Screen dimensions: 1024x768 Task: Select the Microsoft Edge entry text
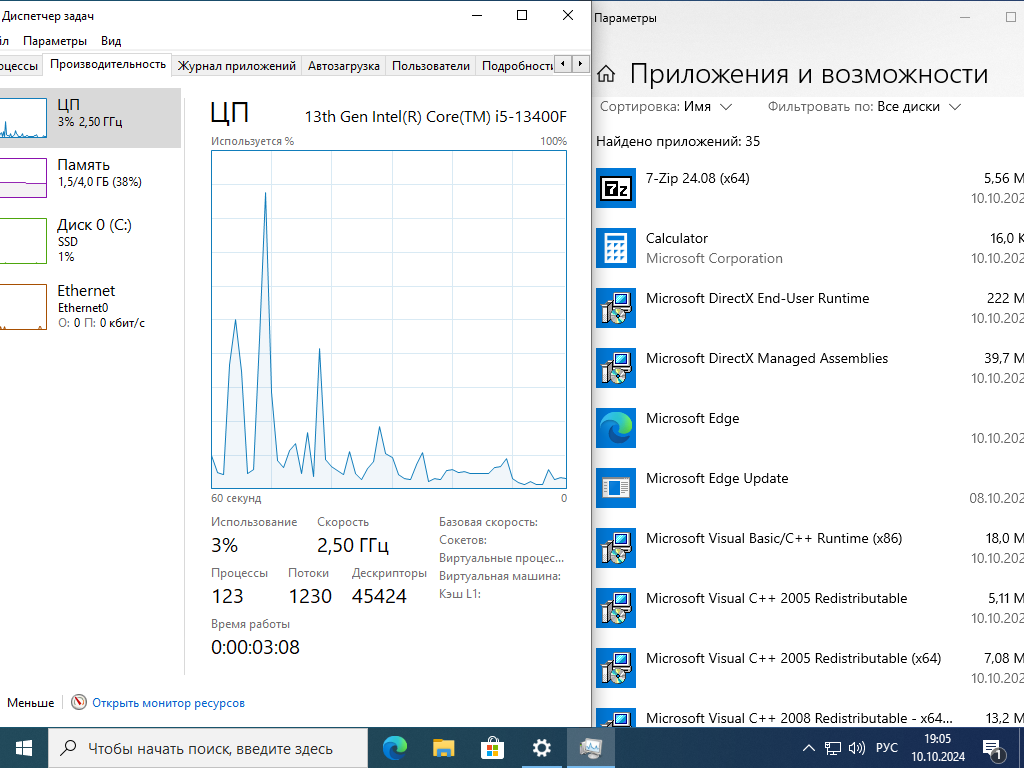[692, 419]
